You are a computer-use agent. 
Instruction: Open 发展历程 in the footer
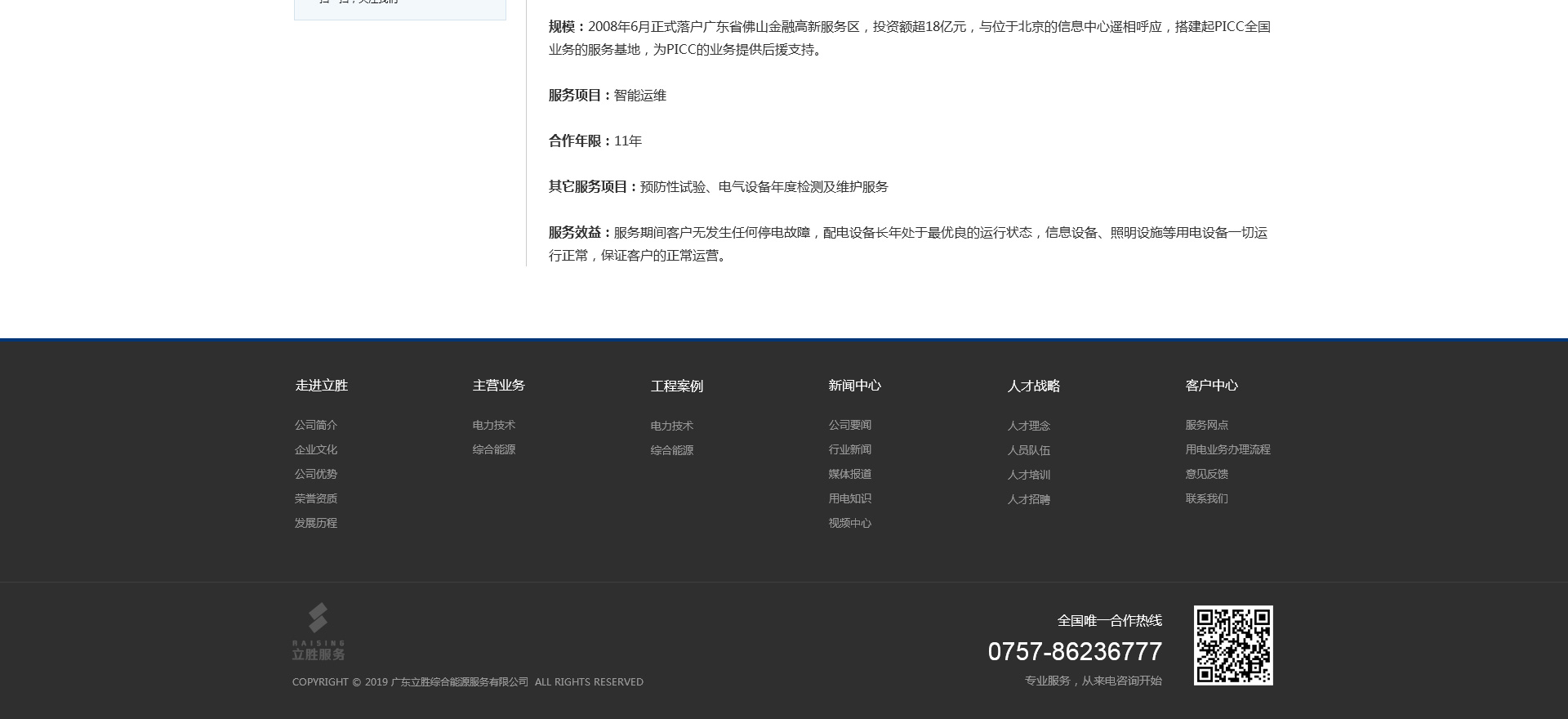(x=316, y=523)
